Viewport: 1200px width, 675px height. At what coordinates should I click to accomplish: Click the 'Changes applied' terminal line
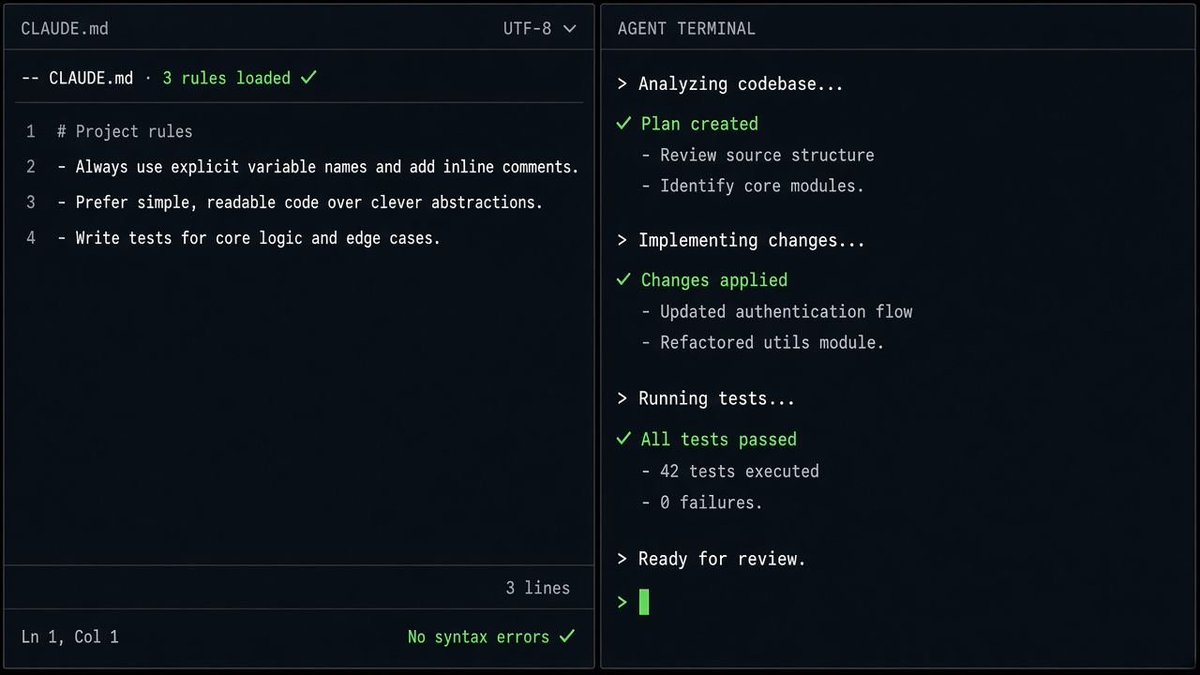click(714, 280)
